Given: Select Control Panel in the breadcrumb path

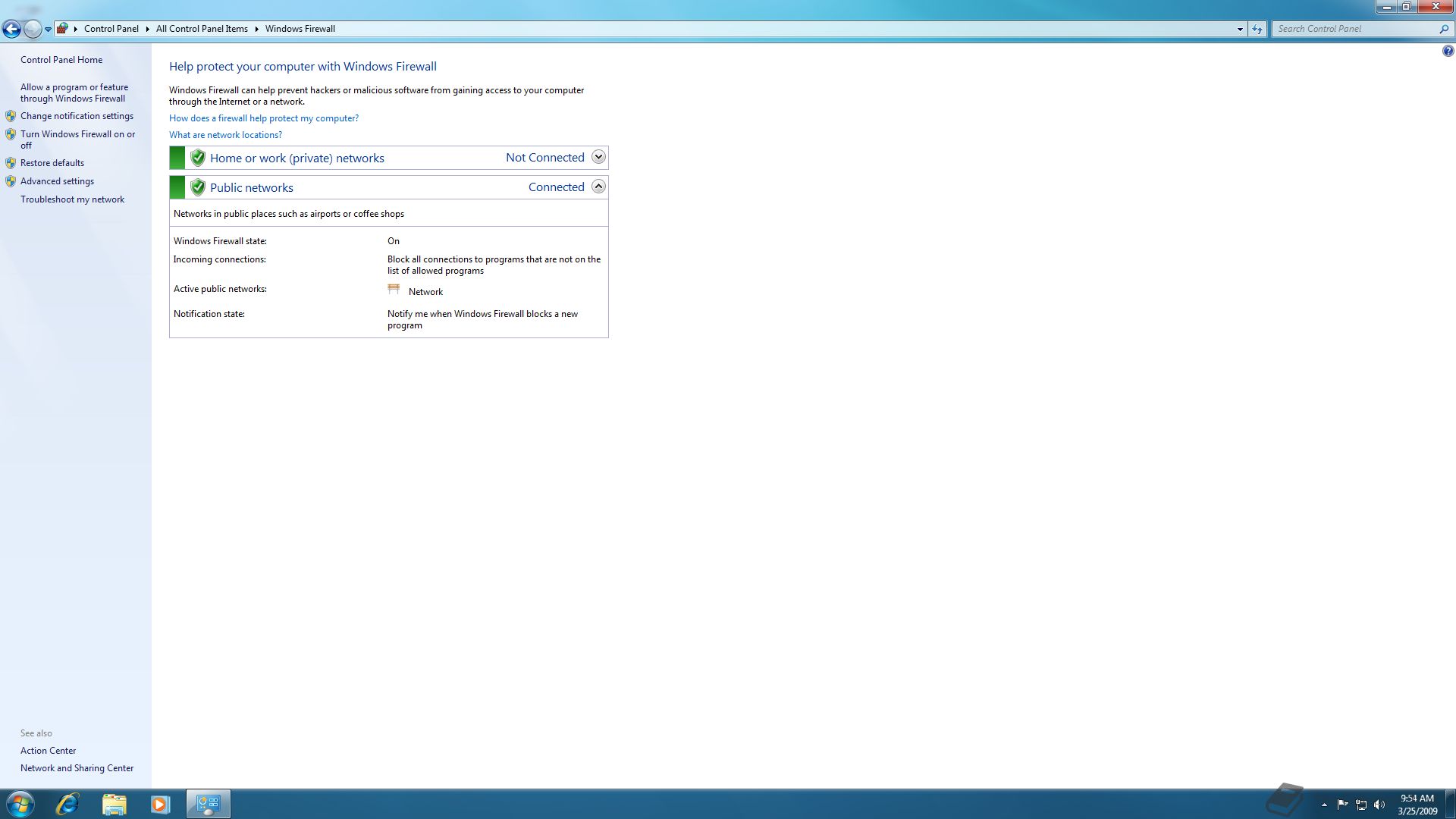Looking at the screenshot, I should pyautogui.click(x=111, y=29).
